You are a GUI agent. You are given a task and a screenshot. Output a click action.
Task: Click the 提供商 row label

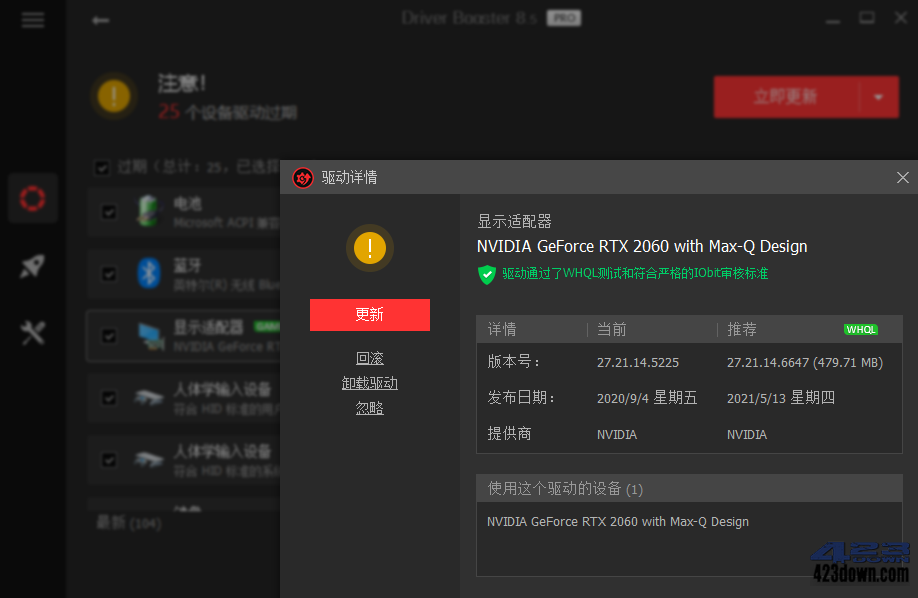(x=509, y=433)
